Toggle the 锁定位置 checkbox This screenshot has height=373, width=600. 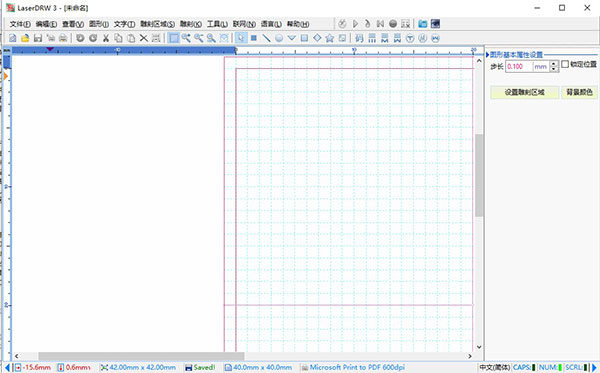565,64
